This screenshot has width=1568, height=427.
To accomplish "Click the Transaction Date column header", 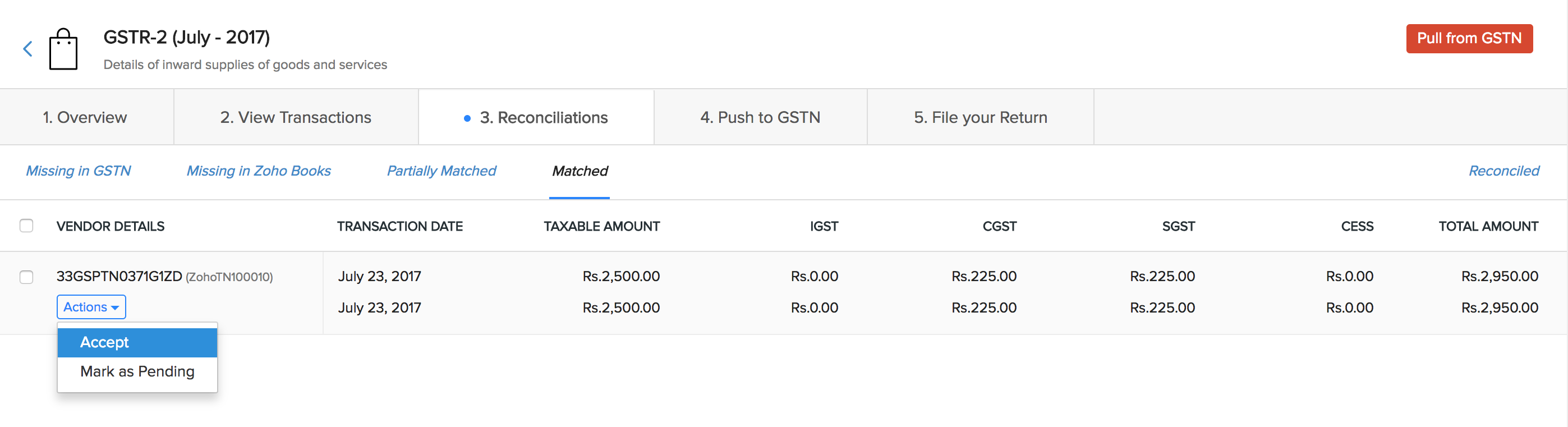I will tap(399, 227).
